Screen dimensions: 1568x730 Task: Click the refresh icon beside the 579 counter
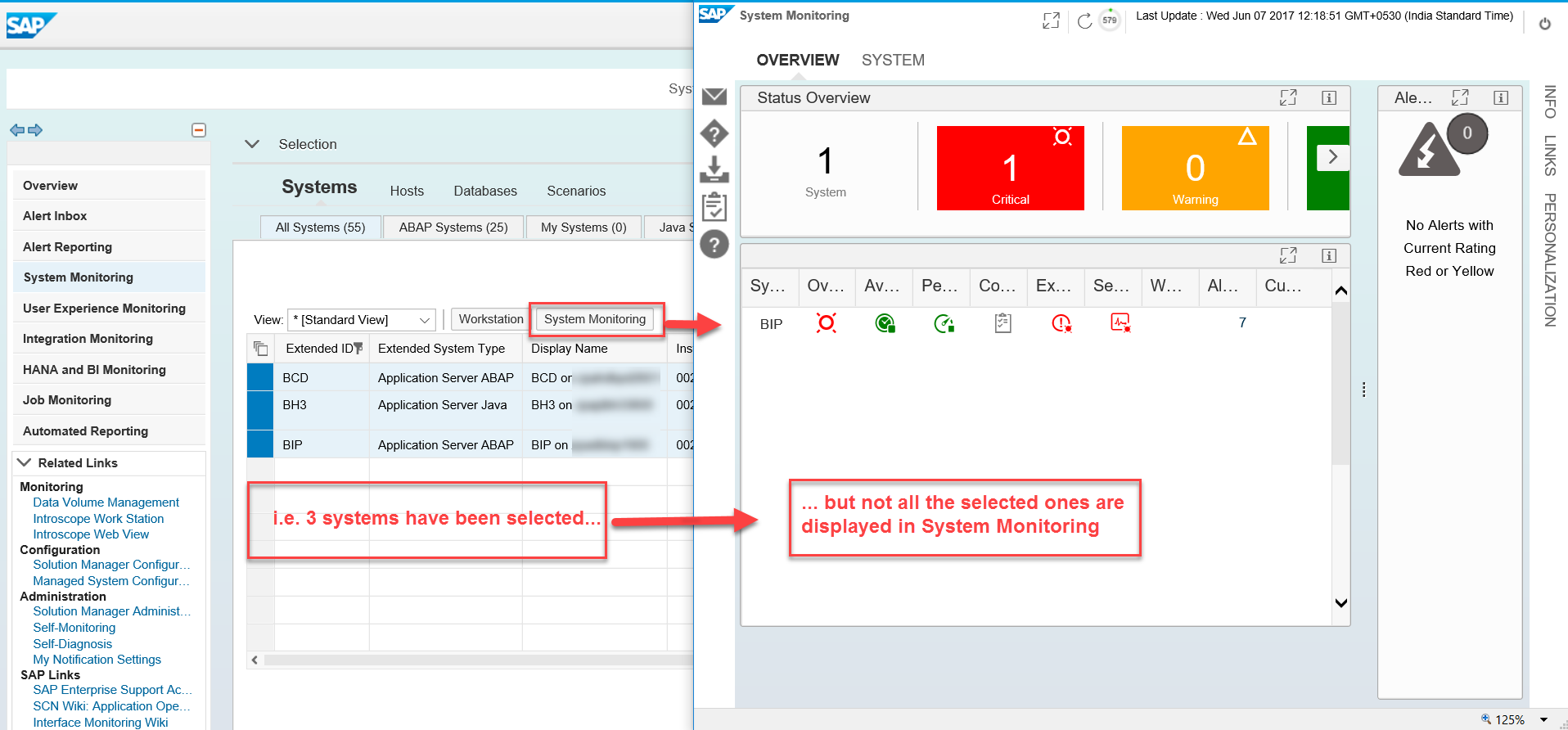[x=1084, y=21]
